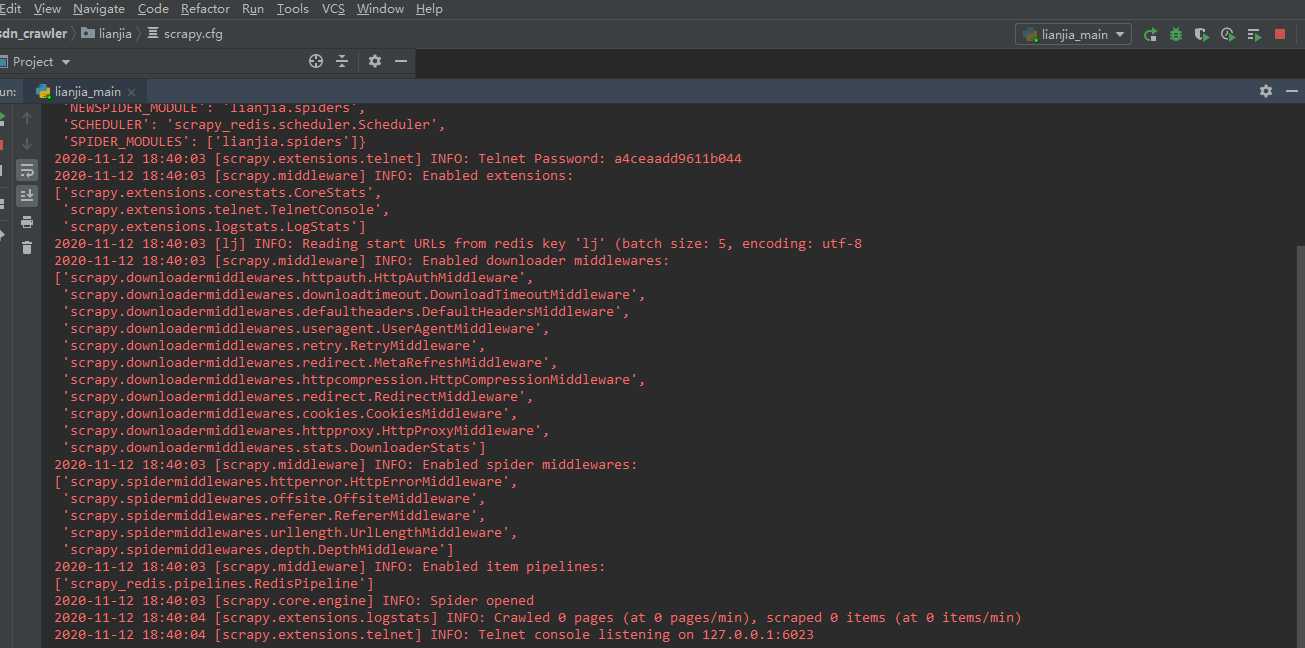Image resolution: width=1305 pixels, height=648 pixels.
Task: Click the UserAgentMiddleware line
Action: coord(306,328)
